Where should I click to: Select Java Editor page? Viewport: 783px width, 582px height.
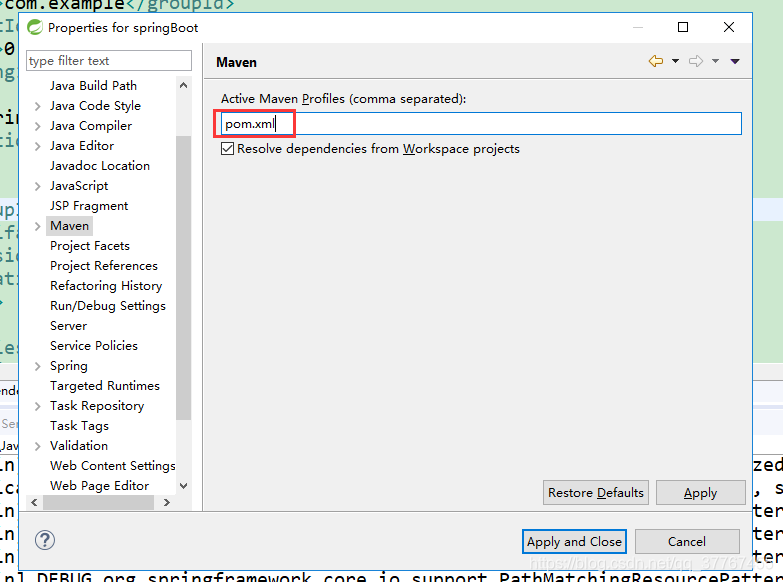[82, 145]
